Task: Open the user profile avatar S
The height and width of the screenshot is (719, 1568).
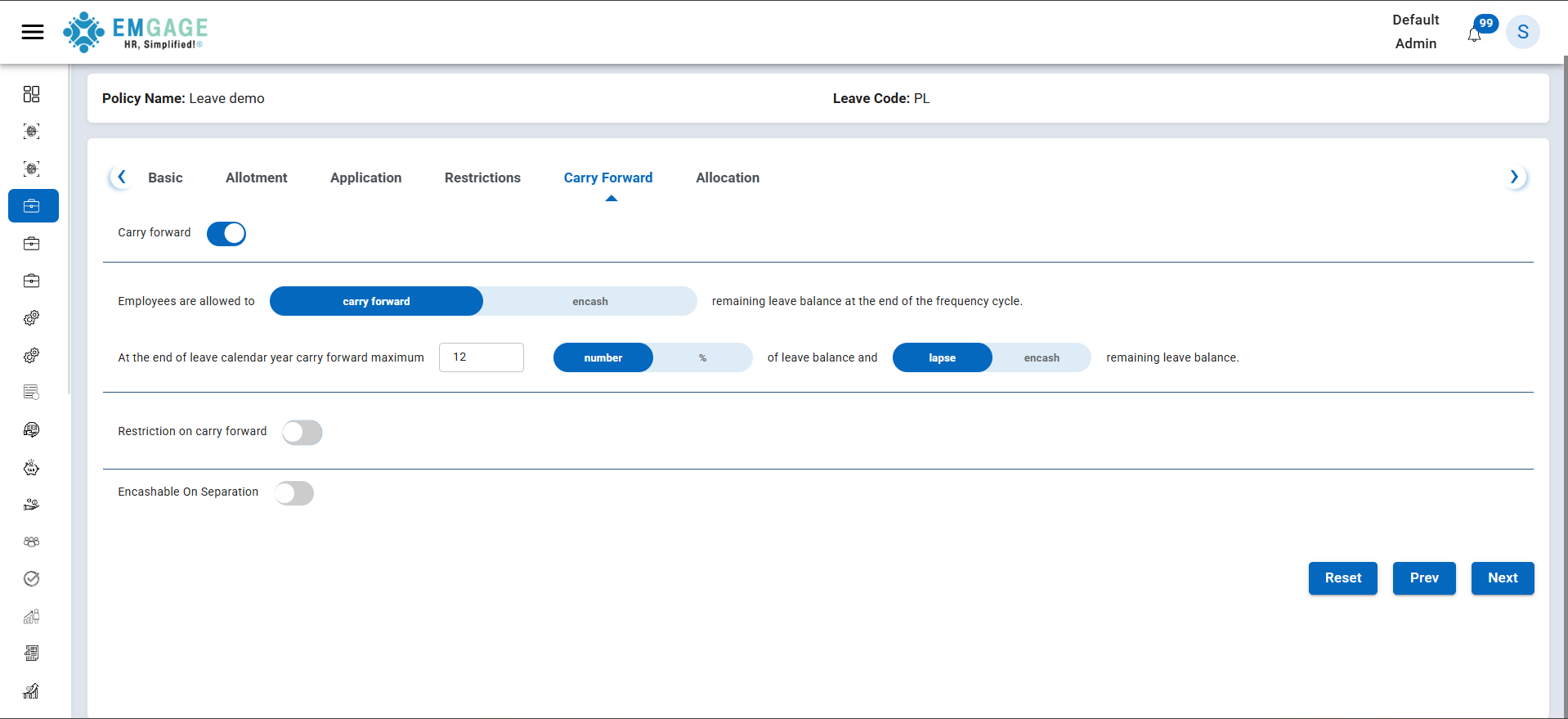Action: click(1522, 32)
